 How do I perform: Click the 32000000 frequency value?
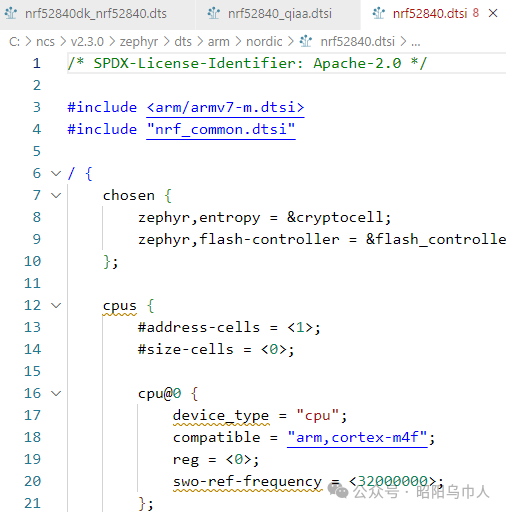click(392, 481)
